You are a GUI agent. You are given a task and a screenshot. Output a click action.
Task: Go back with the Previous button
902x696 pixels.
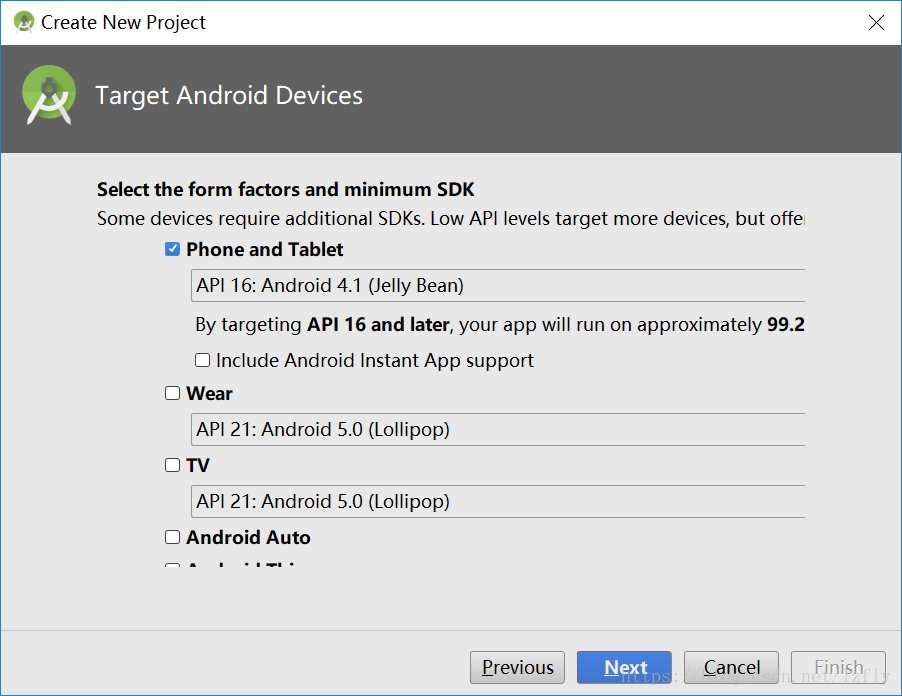[517, 667]
